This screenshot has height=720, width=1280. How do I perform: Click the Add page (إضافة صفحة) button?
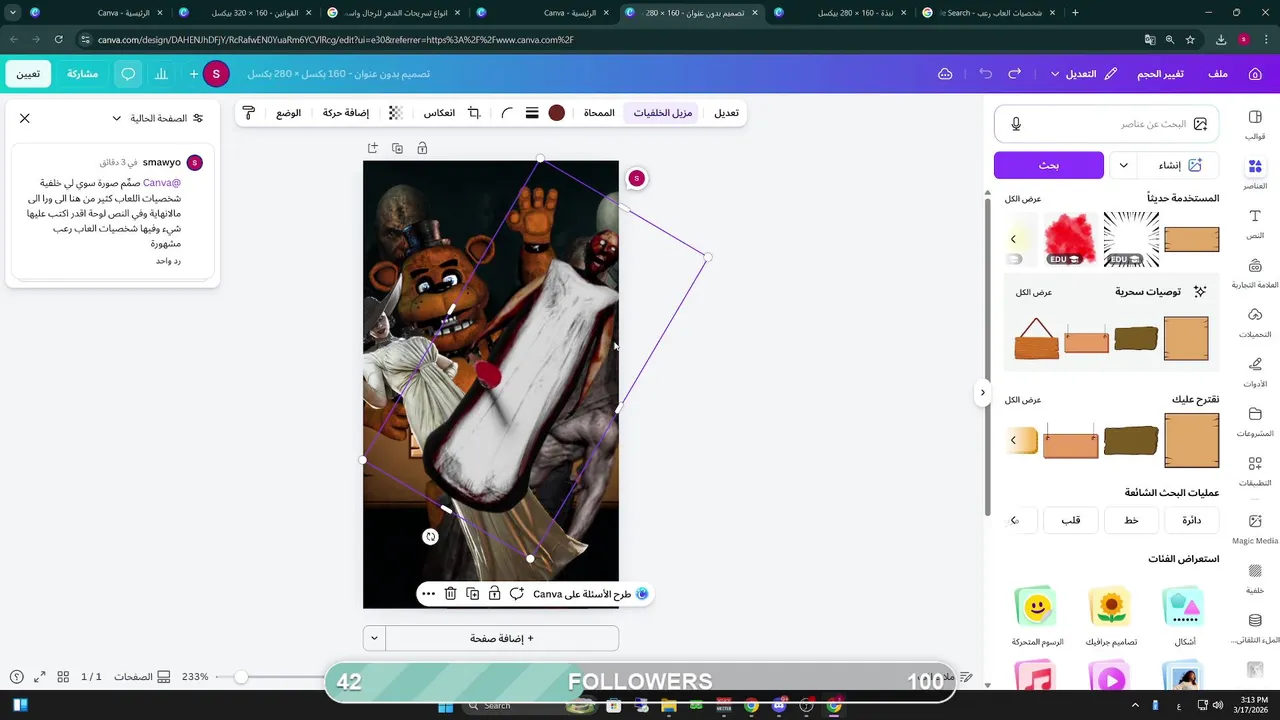pos(502,638)
